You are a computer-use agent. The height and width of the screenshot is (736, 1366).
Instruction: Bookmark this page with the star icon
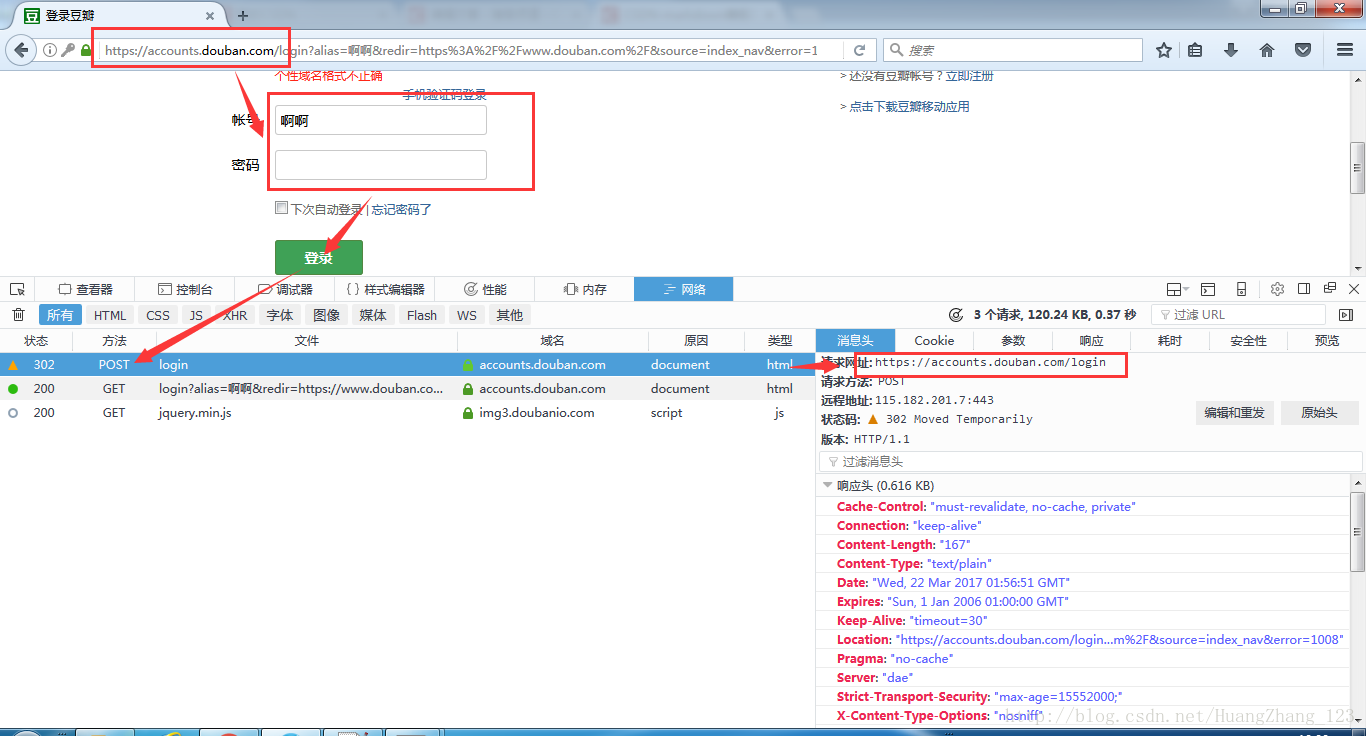click(1164, 50)
